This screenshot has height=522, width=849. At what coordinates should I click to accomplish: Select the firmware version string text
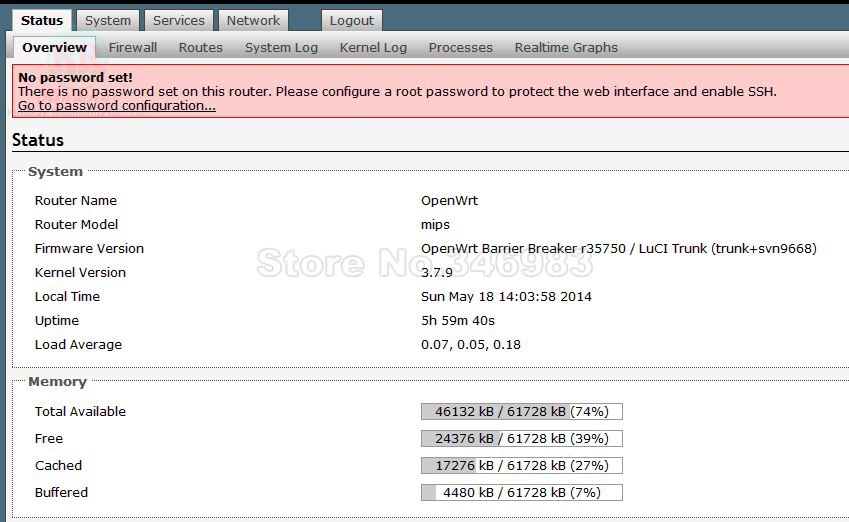[x=619, y=249]
